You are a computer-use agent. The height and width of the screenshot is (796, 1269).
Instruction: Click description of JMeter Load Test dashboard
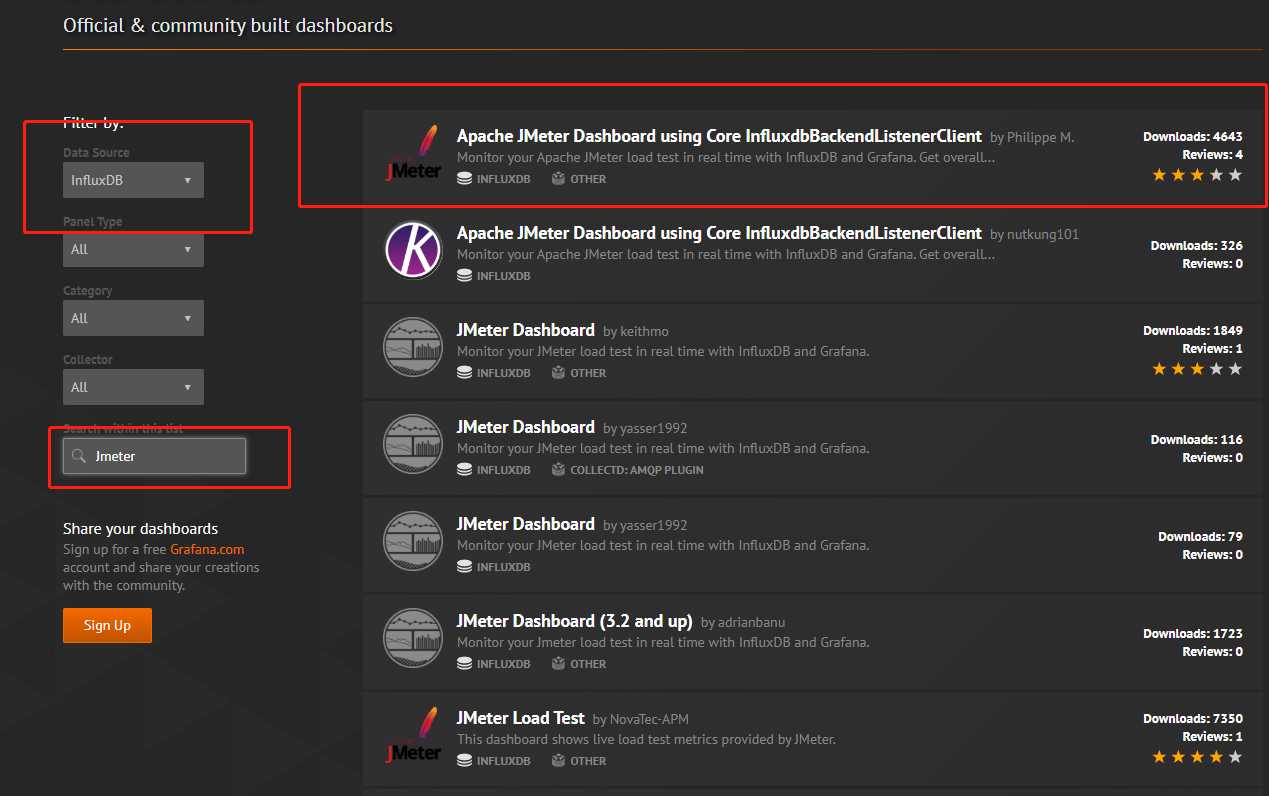coord(646,740)
